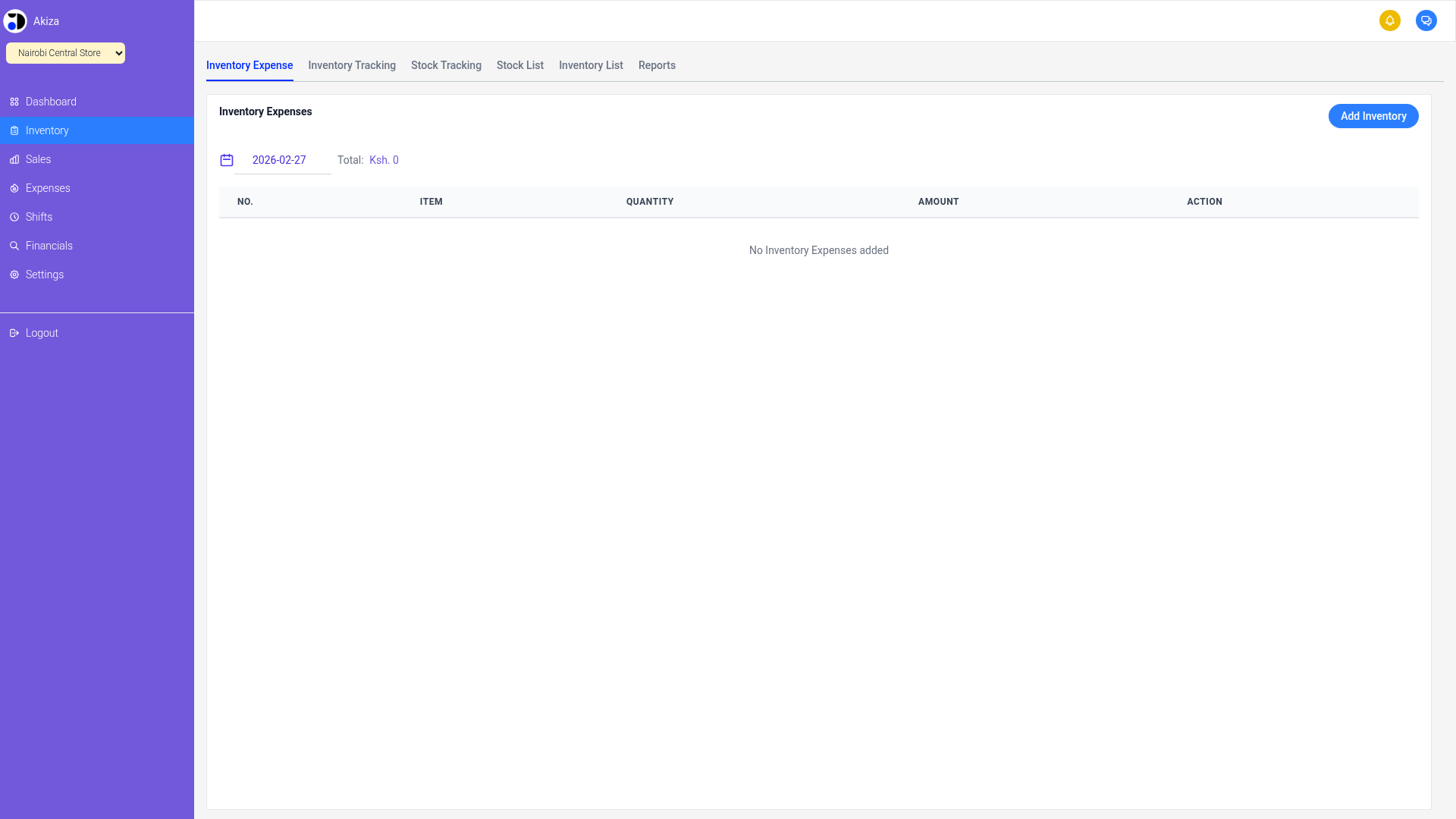Click the calendar icon beside the date
1456x819 pixels.
[x=227, y=160]
